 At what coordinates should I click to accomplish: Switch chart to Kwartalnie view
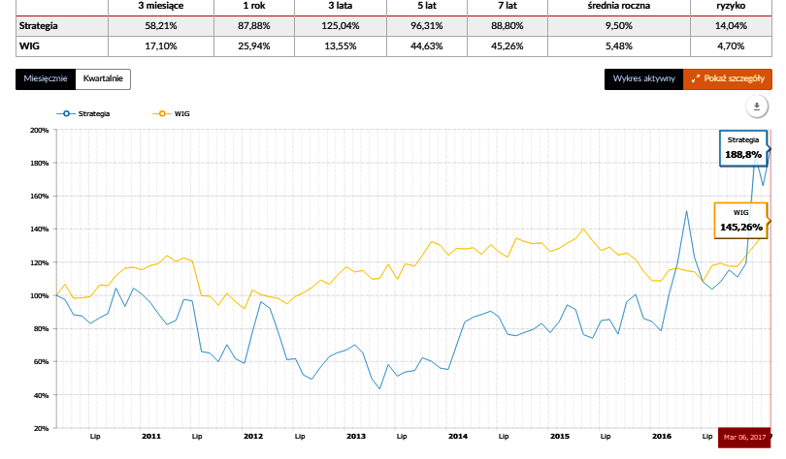[x=103, y=79]
